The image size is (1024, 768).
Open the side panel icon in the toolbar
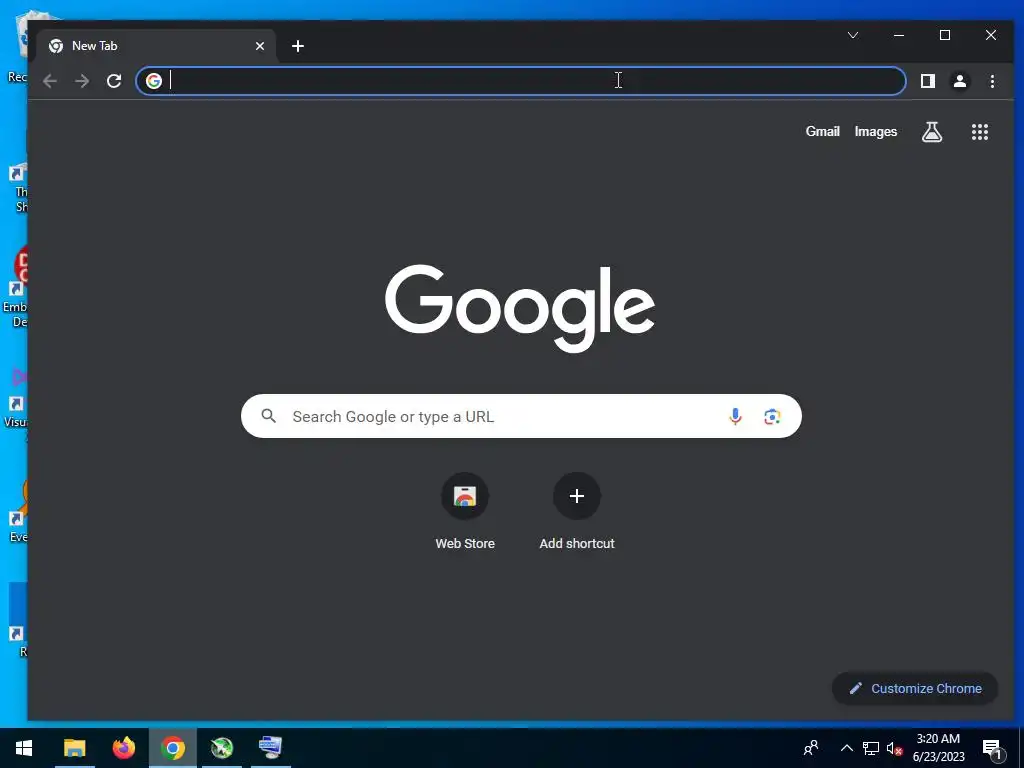pyautogui.click(x=927, y=81)
